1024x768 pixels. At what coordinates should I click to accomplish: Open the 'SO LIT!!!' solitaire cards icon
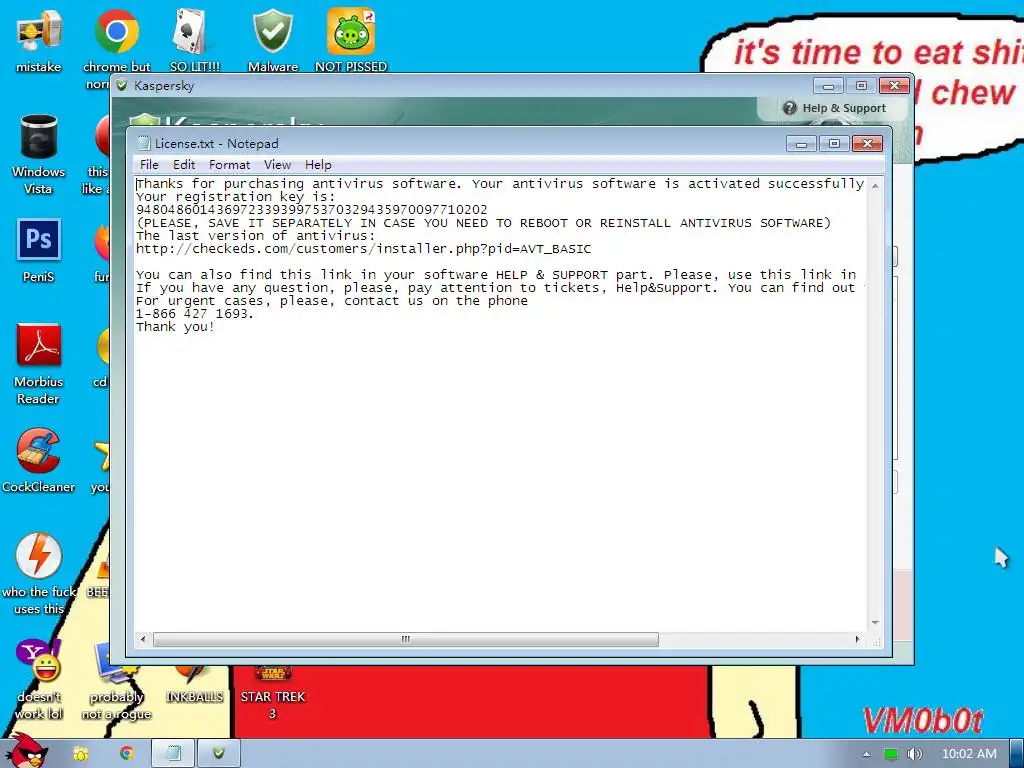[x=194, y=40]
